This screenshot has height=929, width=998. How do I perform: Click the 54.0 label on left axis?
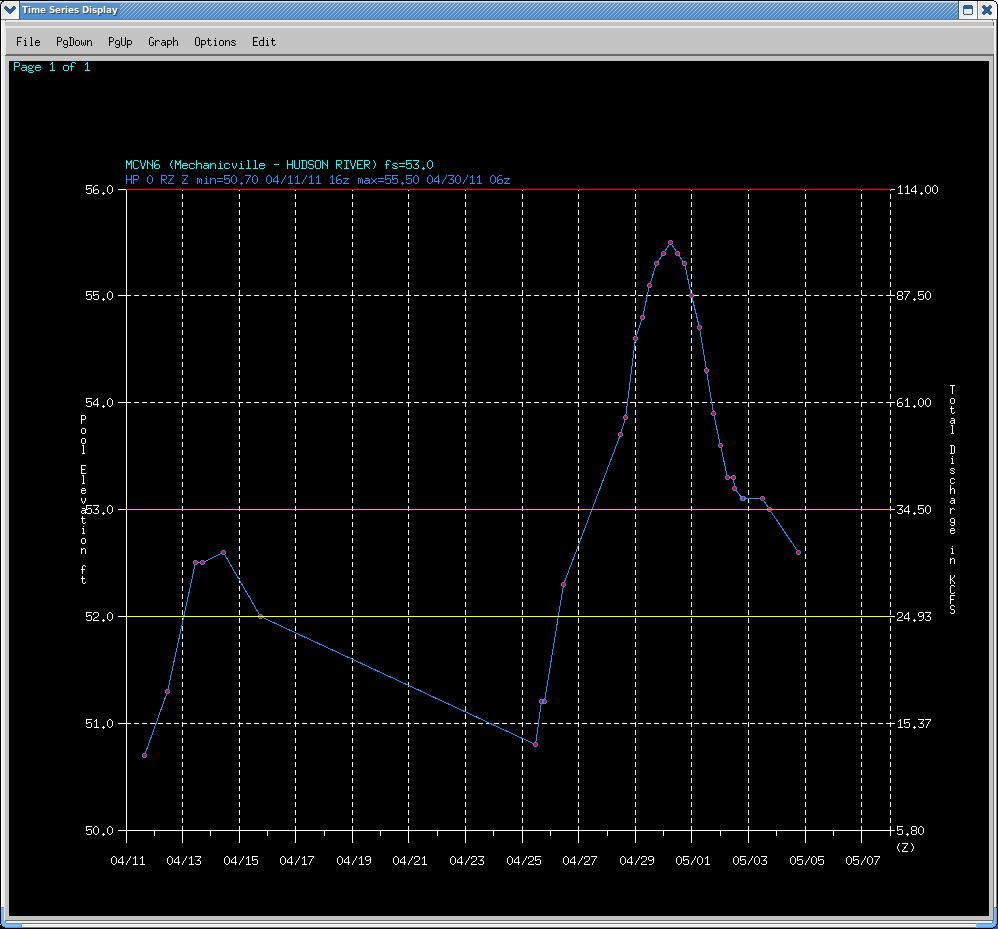click(99, 403)
